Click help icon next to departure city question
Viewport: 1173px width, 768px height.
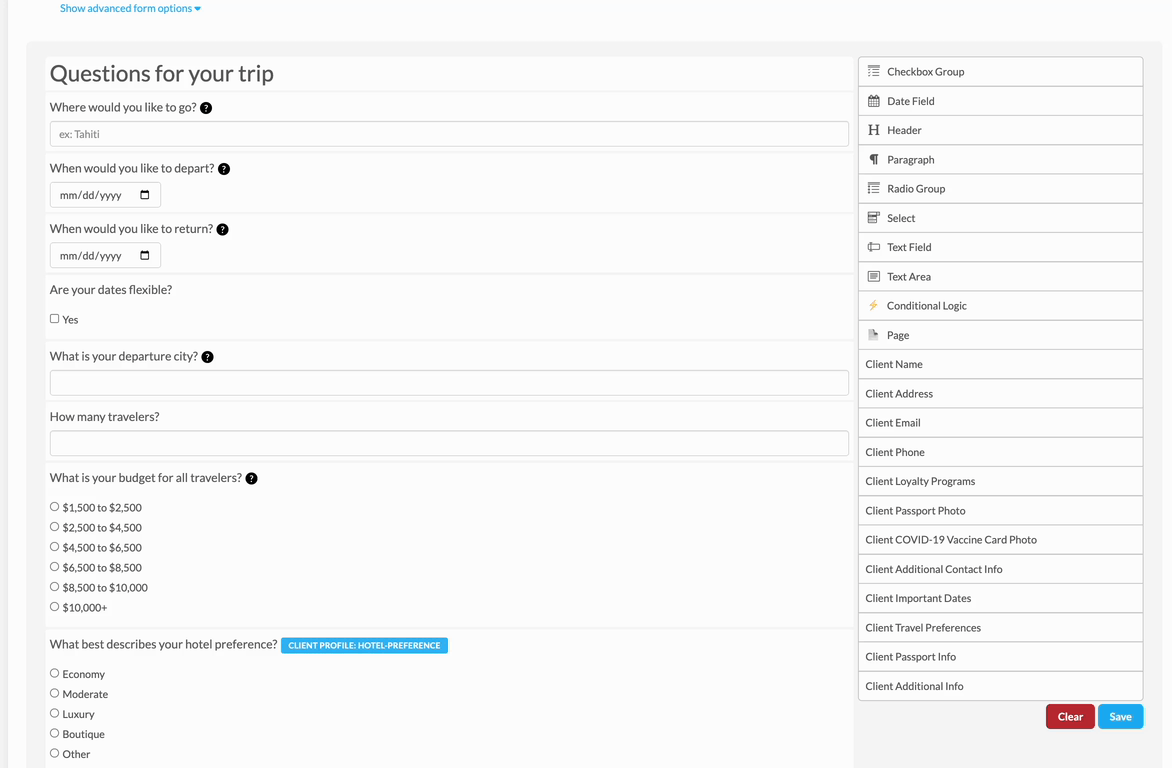tap(208, 357)
